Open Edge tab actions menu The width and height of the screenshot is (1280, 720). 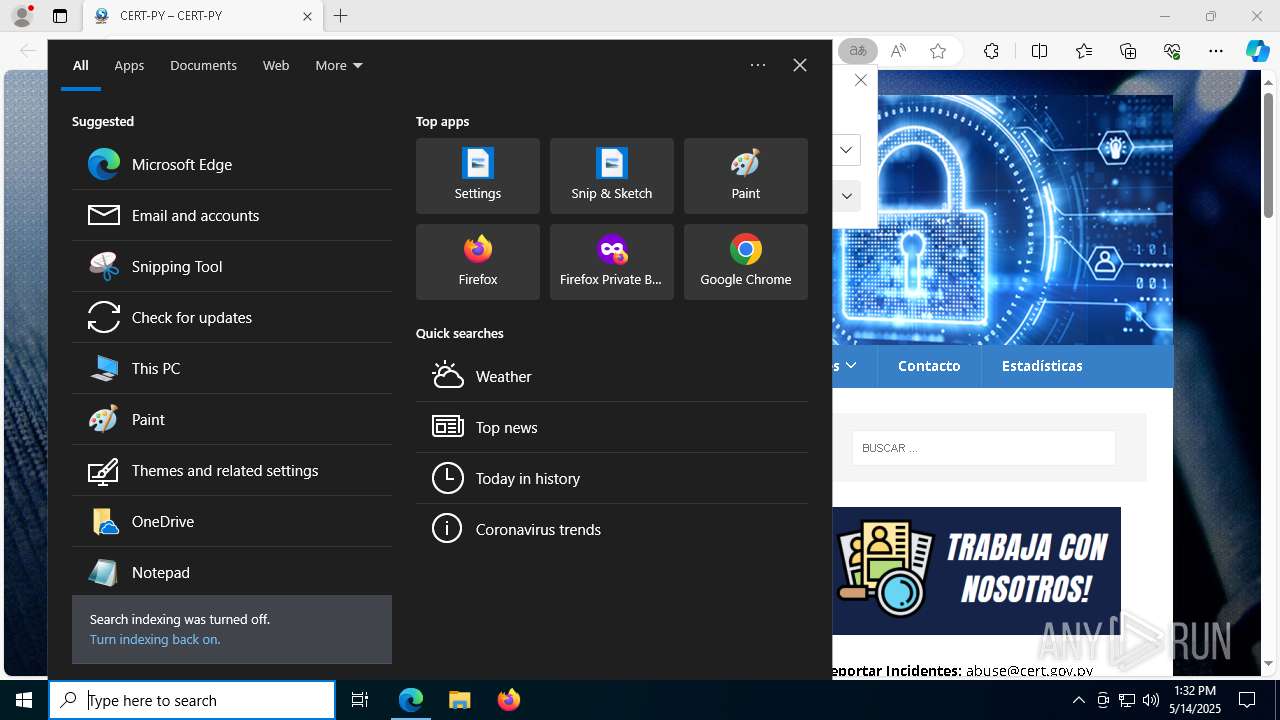point(60,16)
